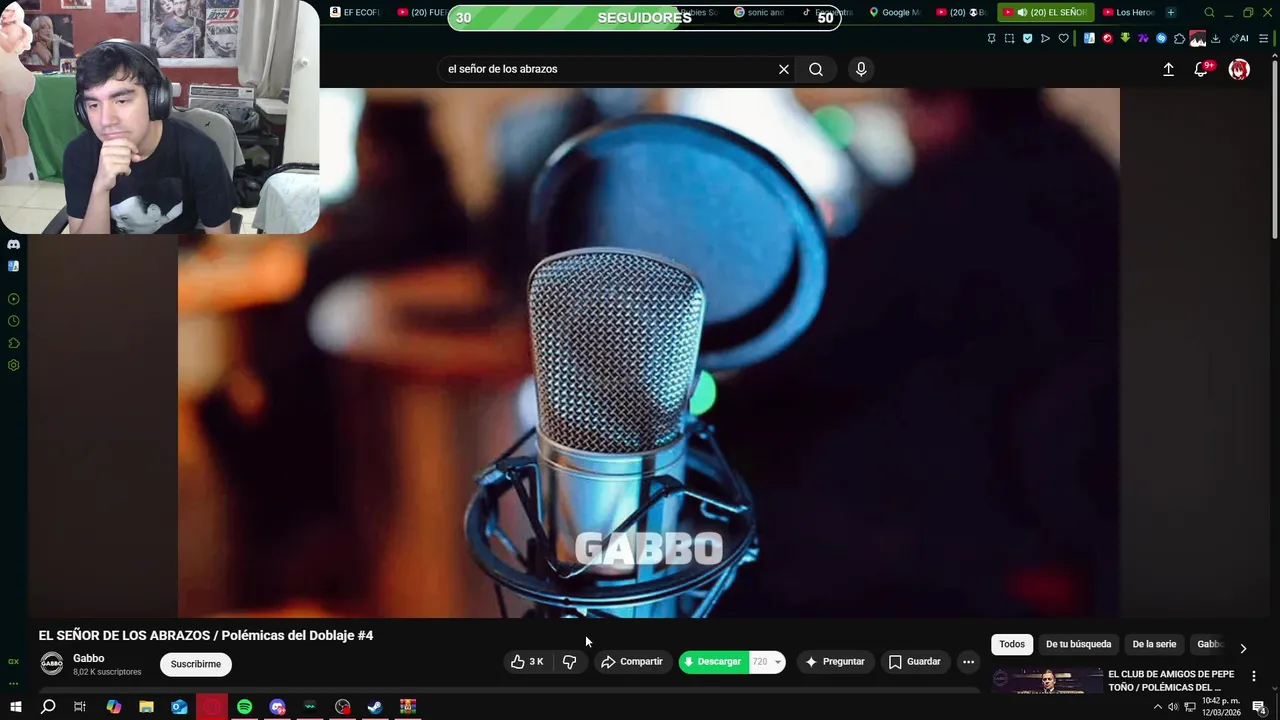Select the Todos filter chip
1280x720 pixels.
click(x=1012, y=645)
